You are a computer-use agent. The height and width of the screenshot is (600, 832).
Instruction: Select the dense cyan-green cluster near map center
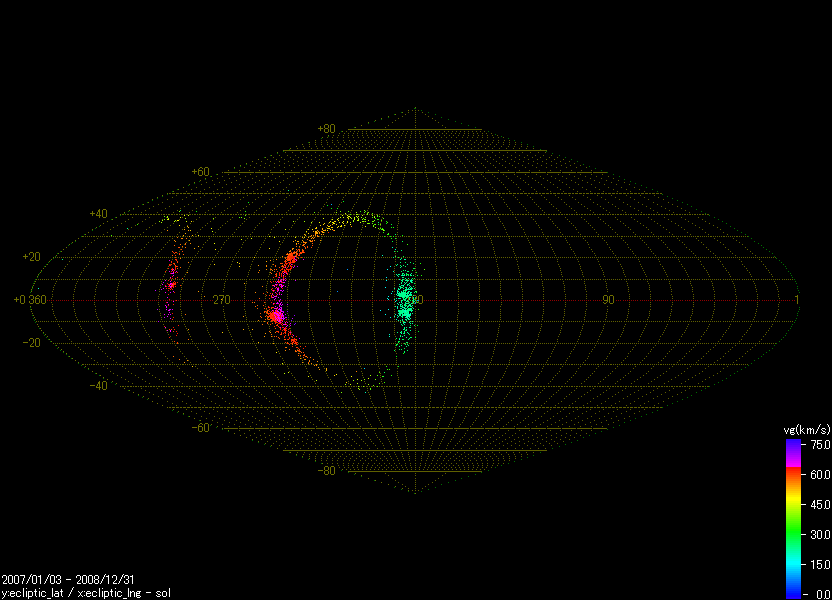click(x=405, y=298)
